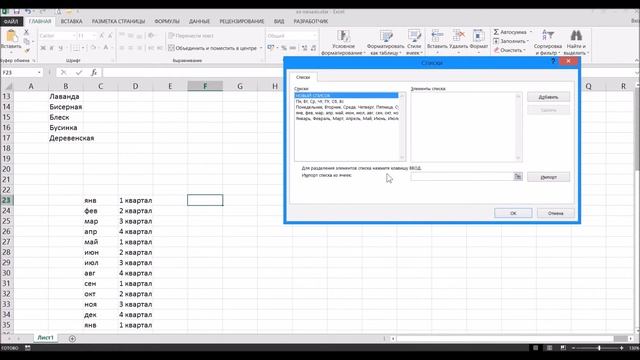Click the Cut scissors icon
640x360 pixels.
click(27, 32)
